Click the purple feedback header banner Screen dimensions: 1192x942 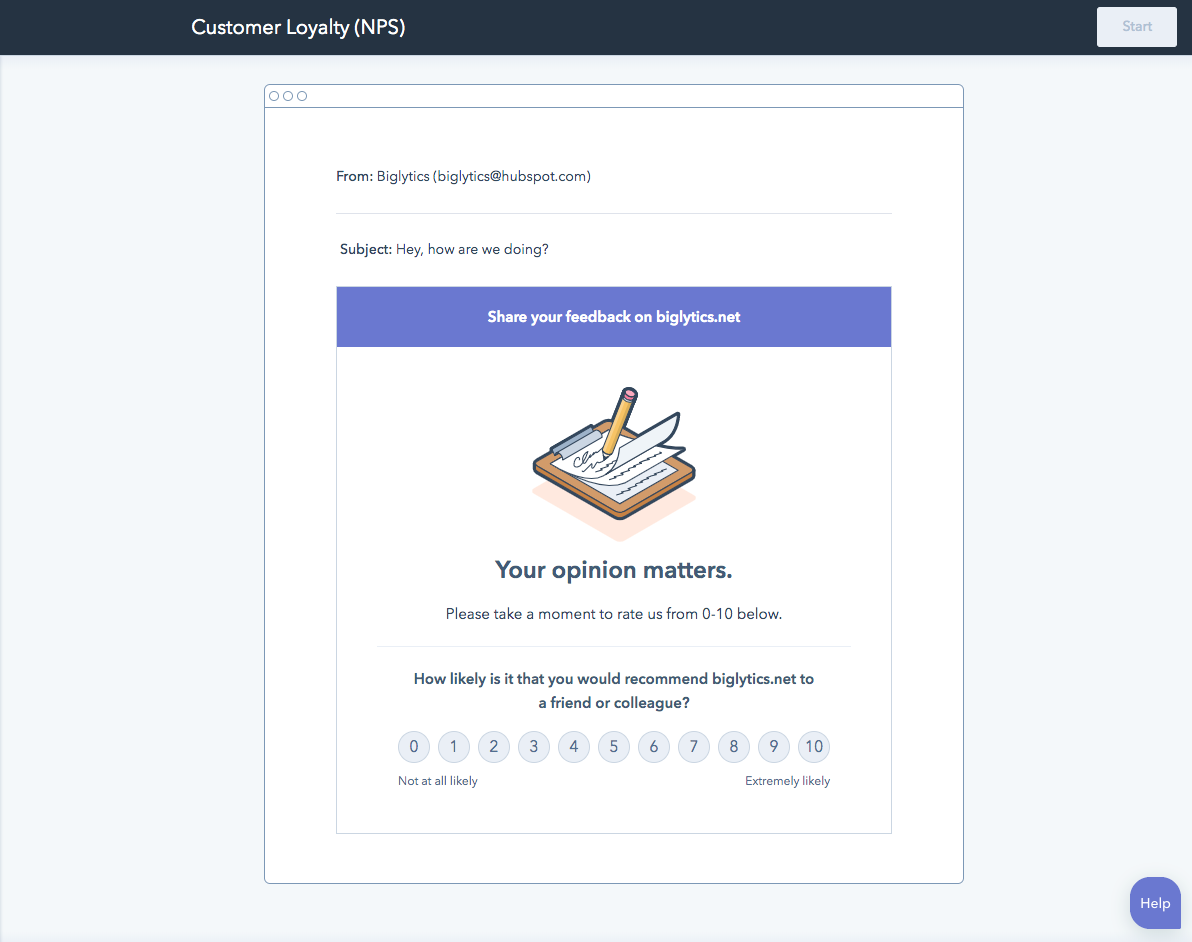click(x=614, y=317)
